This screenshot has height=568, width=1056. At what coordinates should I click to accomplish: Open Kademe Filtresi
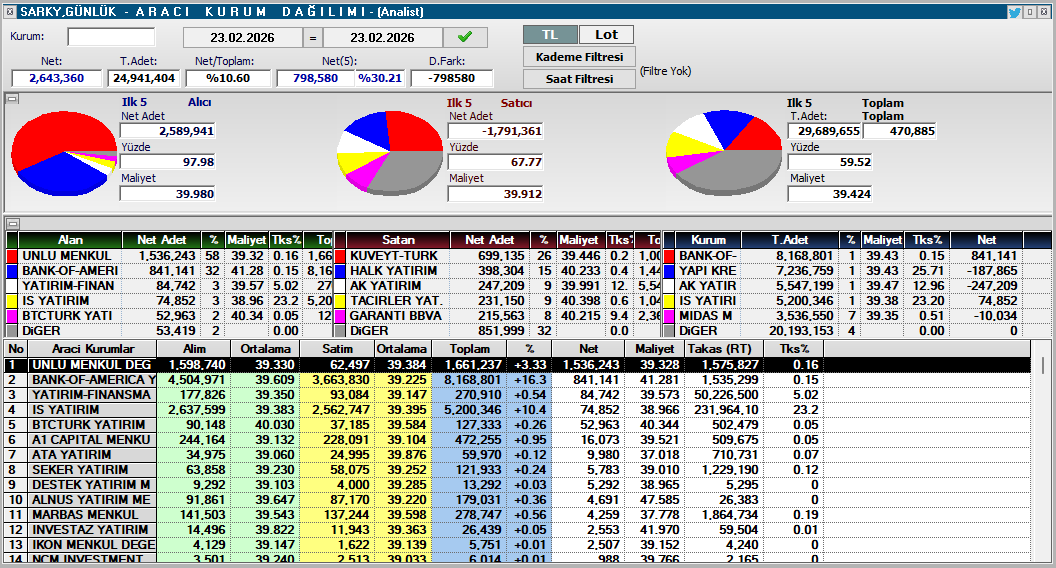click(x=579, y=57)
